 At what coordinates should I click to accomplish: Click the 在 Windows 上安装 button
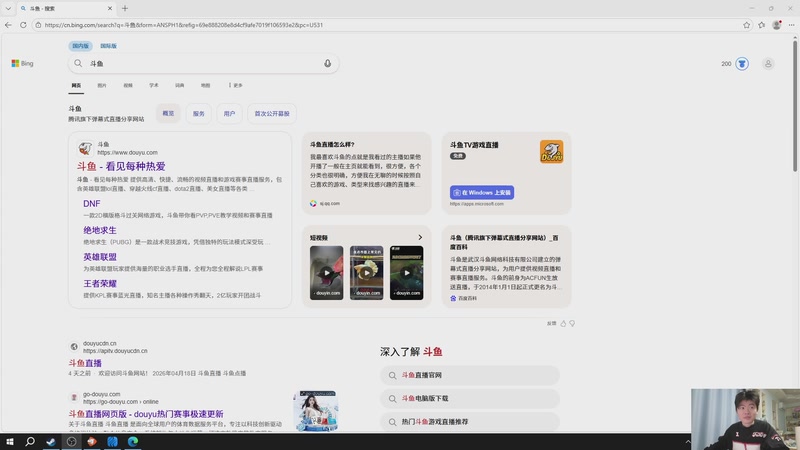click(482, 192)
